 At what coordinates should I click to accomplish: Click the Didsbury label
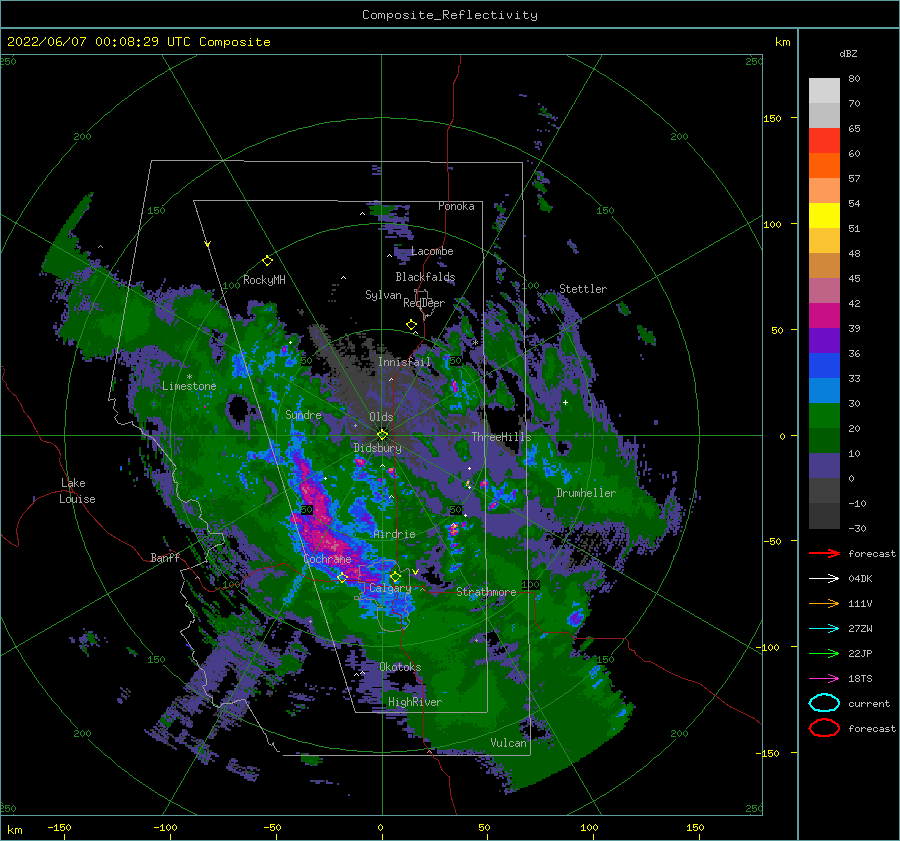(x=378, y=448)
